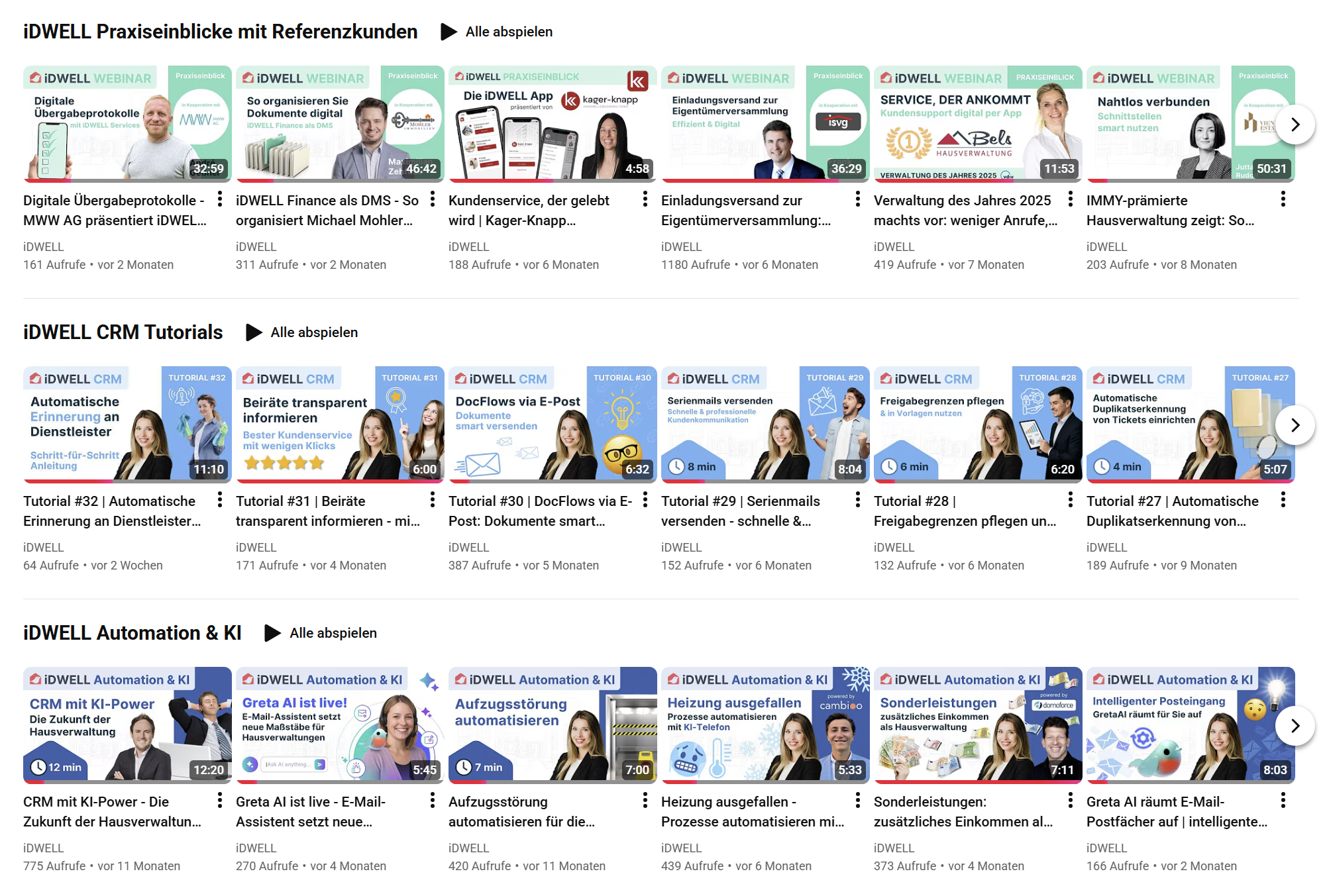This screenshot has width=1327, height=896.
Task: Open more options for Heizung ausgefallen video
Action: [858, 801]
